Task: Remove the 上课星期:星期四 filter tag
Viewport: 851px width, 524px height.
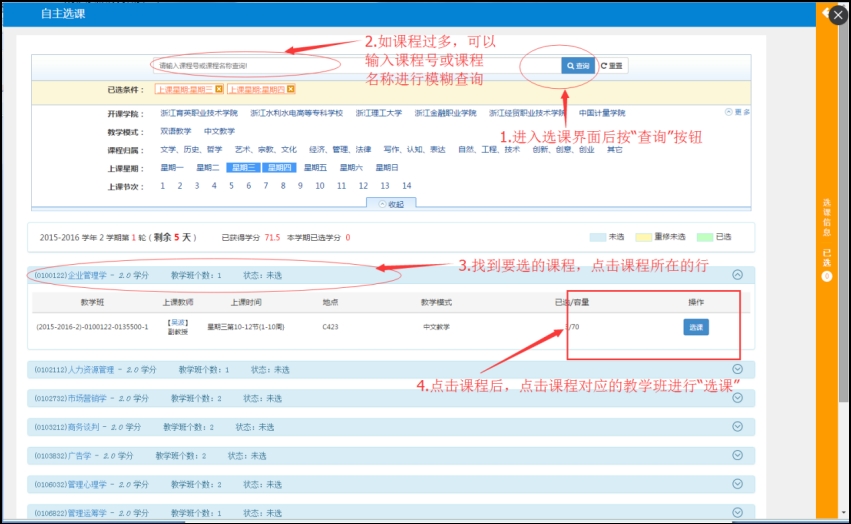Action: [x=290, y=89]
